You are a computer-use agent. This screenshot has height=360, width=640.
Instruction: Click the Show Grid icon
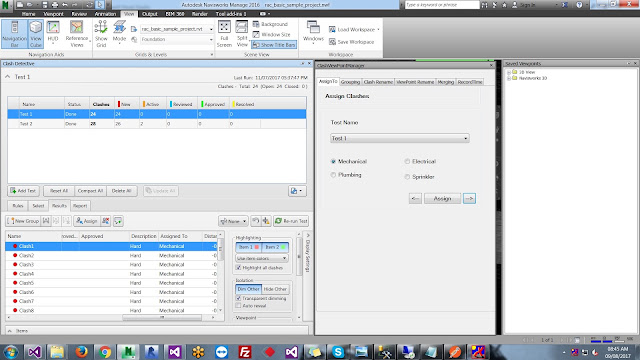(x=101, y=34)
